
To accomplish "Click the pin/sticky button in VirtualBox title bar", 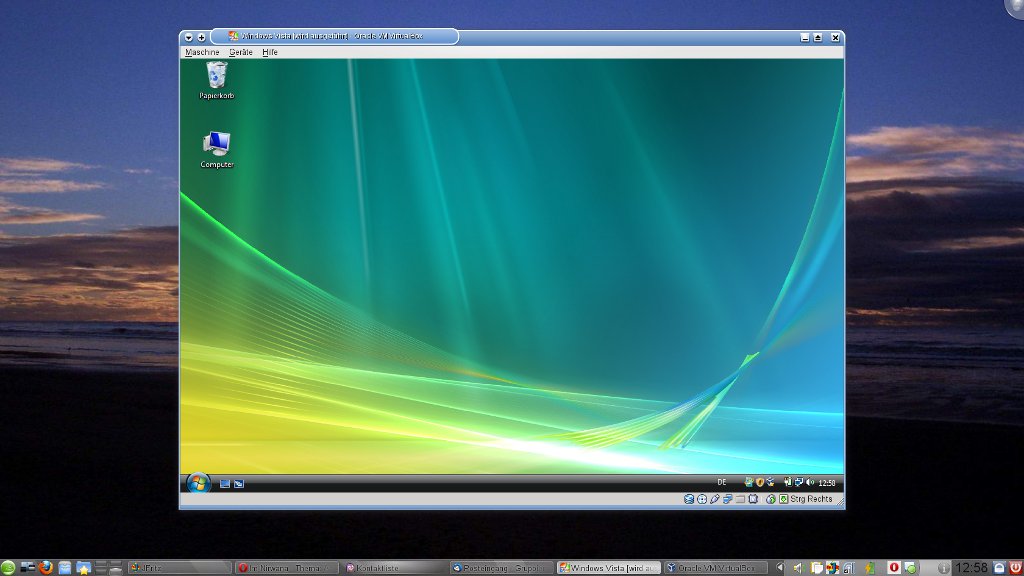I will coord(202,37).
